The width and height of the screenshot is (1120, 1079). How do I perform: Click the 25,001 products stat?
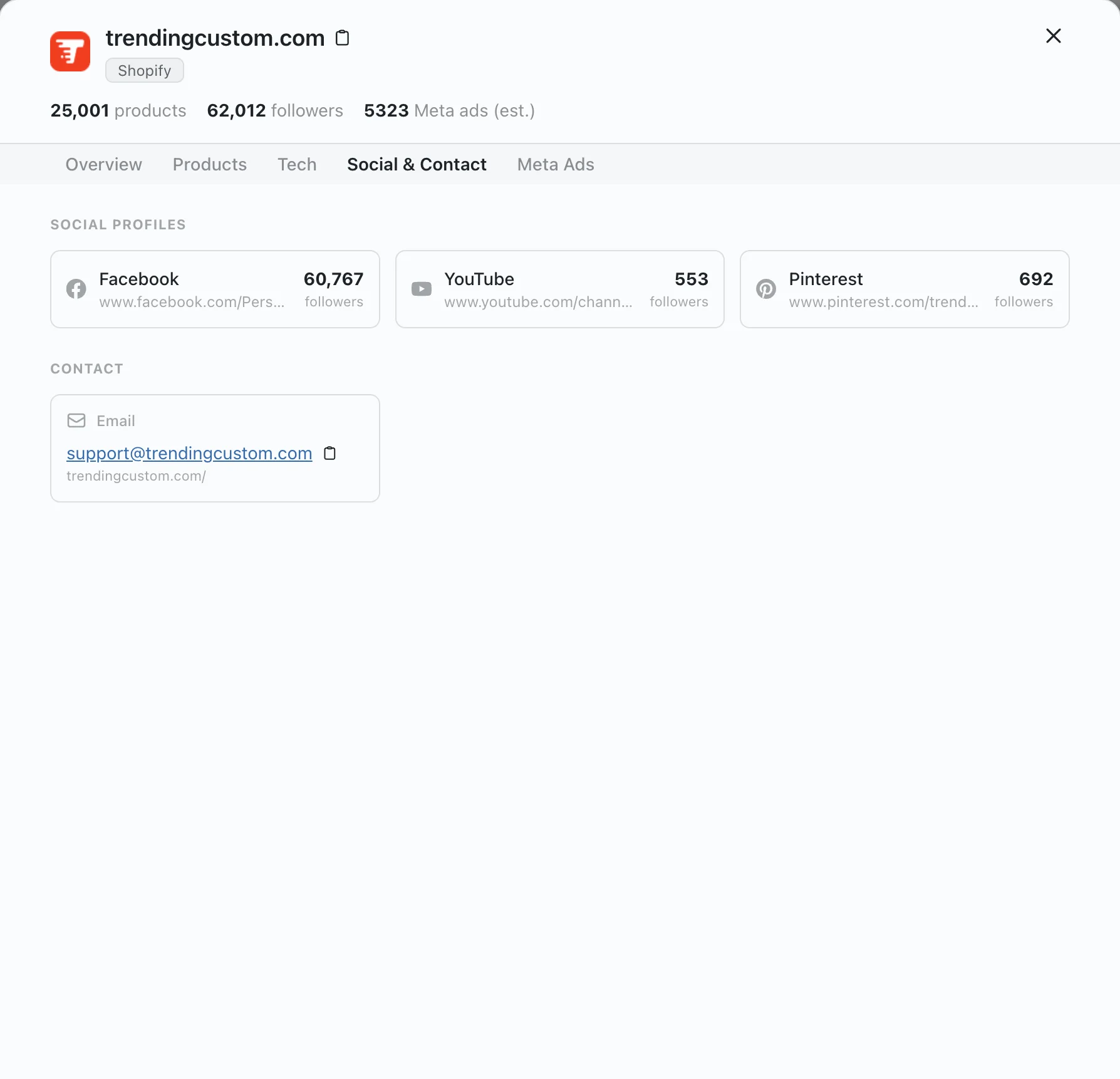pyautogui.click(x=117, y=110)
